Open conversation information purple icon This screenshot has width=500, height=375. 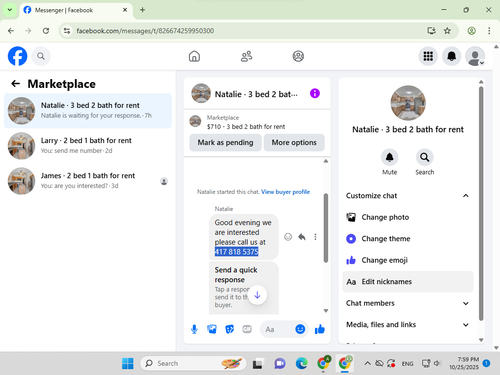315,93
